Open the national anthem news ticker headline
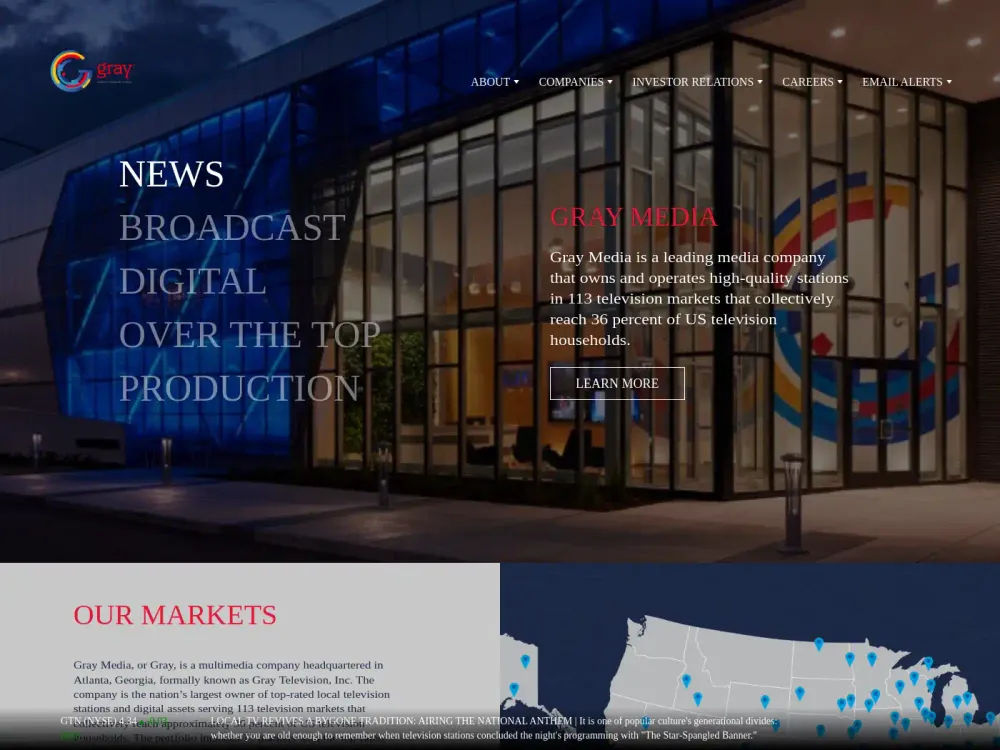This screenshot has height=750, width=1000. tap(391, 720)
